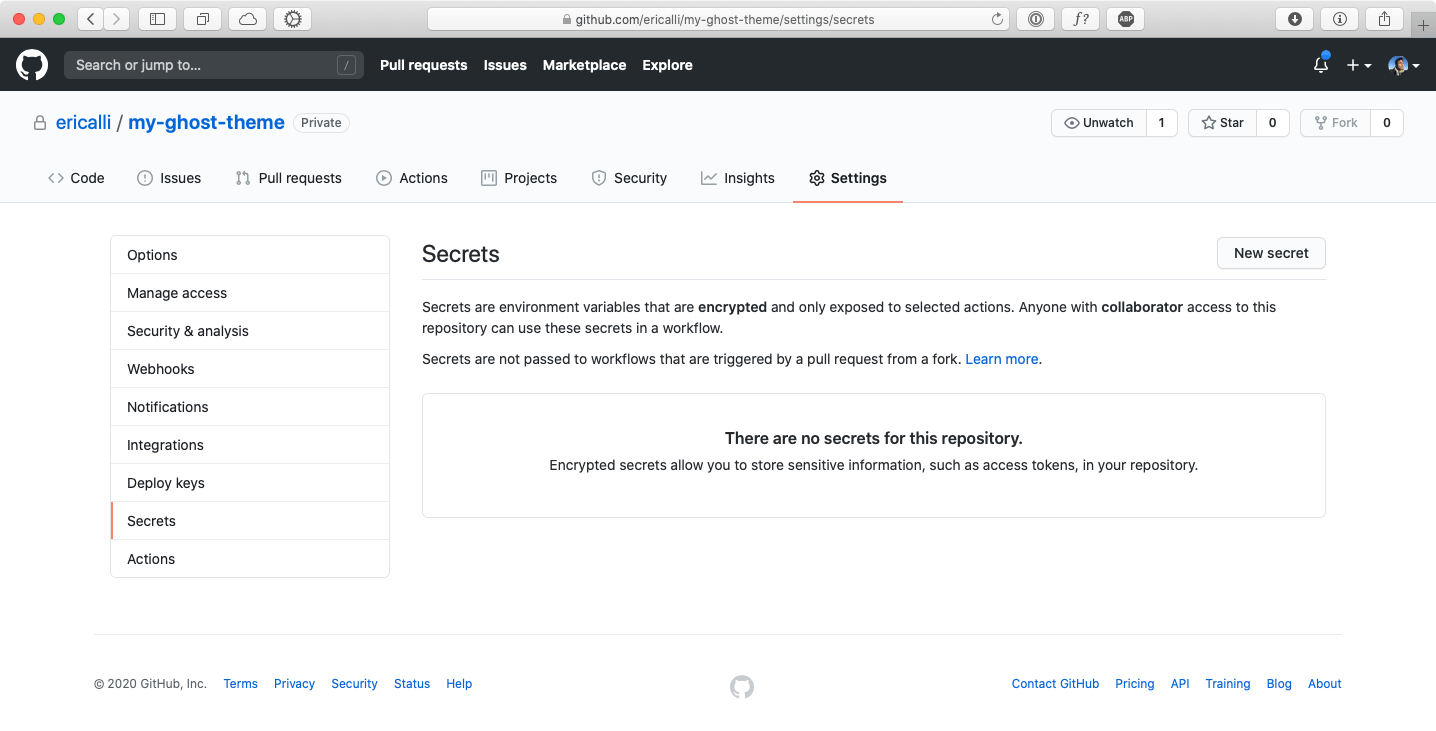
Task: Select Secrets in settings sidebar
Action: (250, 521)
